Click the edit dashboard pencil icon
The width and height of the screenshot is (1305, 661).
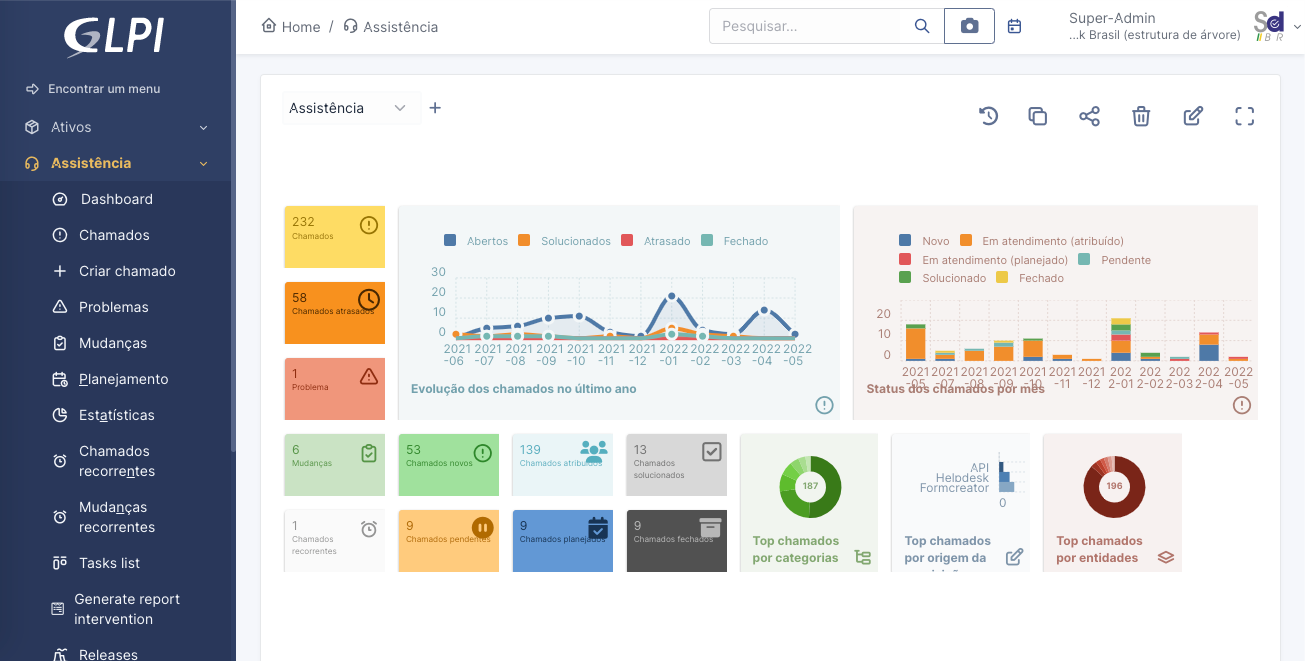(1193, 116)
